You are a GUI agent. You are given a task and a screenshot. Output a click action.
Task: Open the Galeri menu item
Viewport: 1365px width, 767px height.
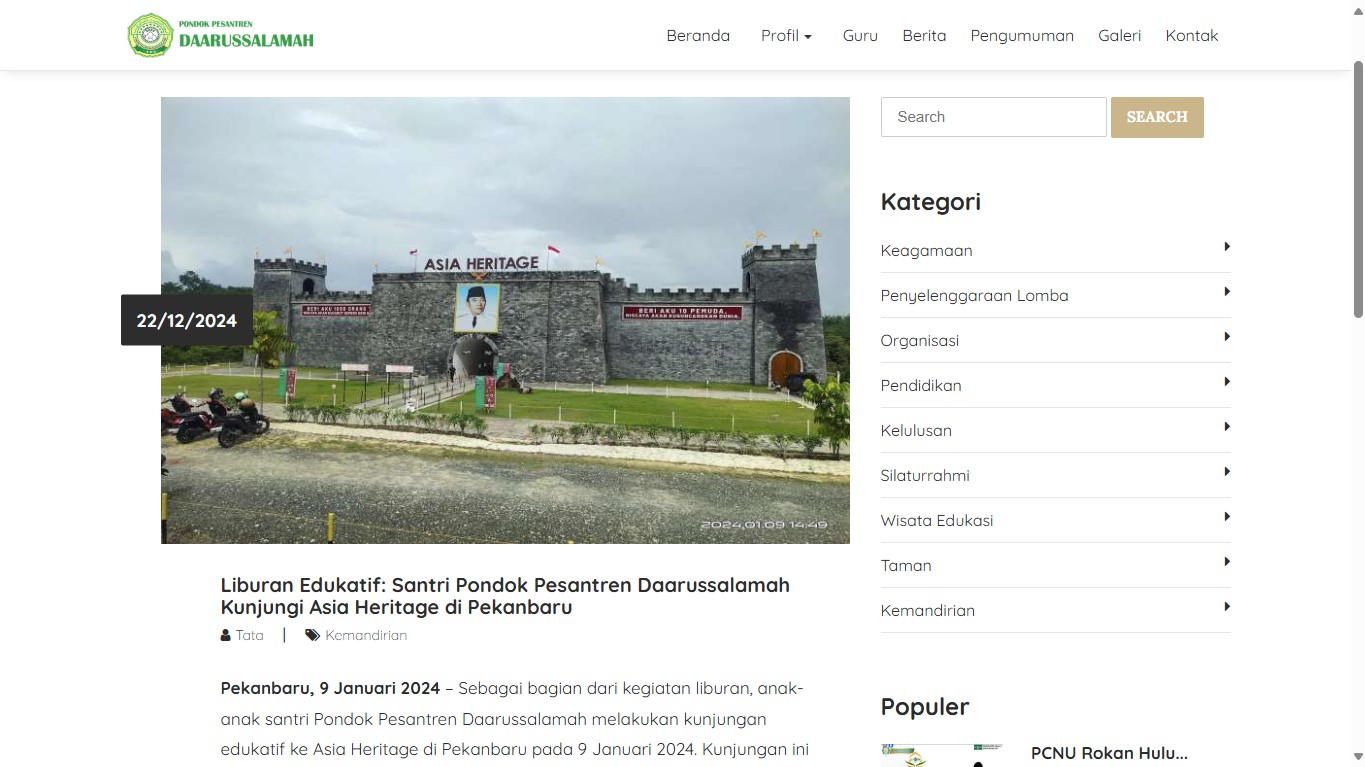1119,35
